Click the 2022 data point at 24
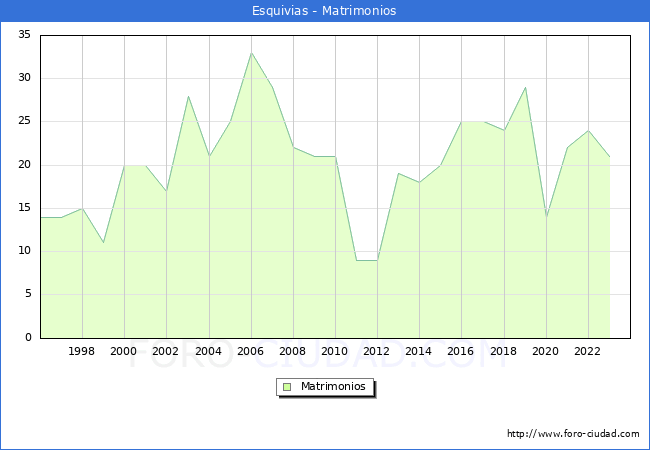This screenshot has height=450, width=650. [589, 131]
